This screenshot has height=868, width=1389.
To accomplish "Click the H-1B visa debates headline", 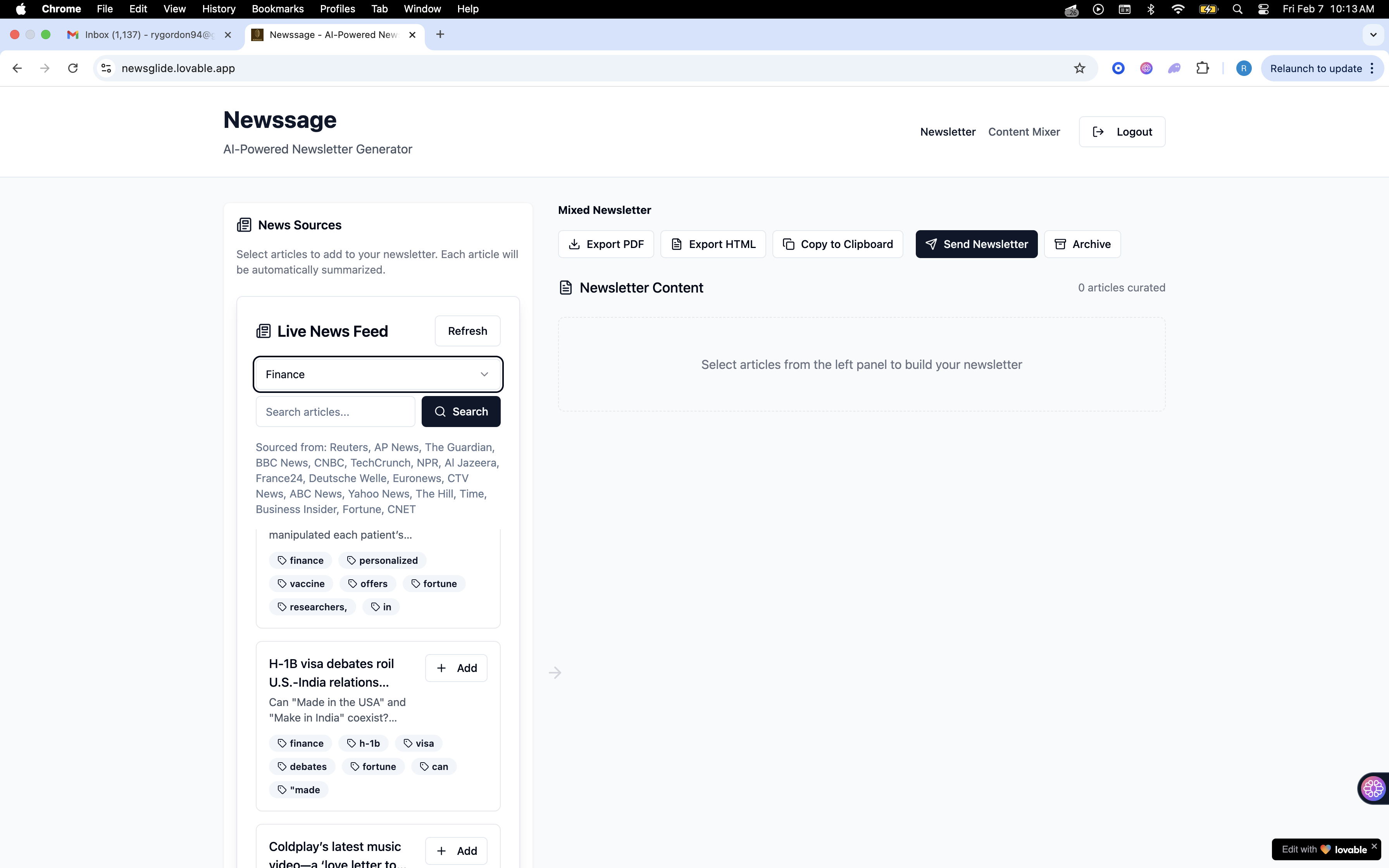I will (331, 673).
